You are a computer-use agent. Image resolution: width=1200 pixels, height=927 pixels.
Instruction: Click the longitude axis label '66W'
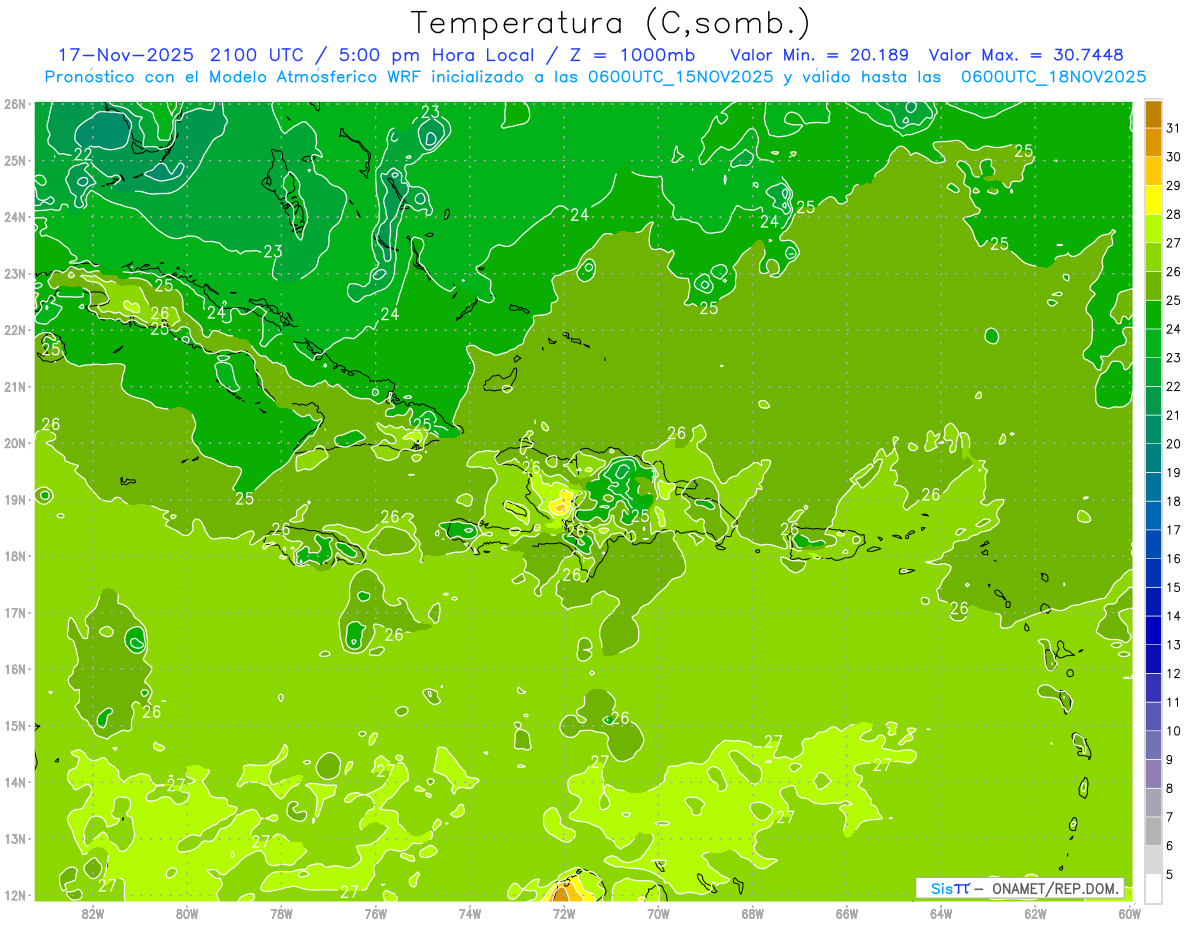846,913
